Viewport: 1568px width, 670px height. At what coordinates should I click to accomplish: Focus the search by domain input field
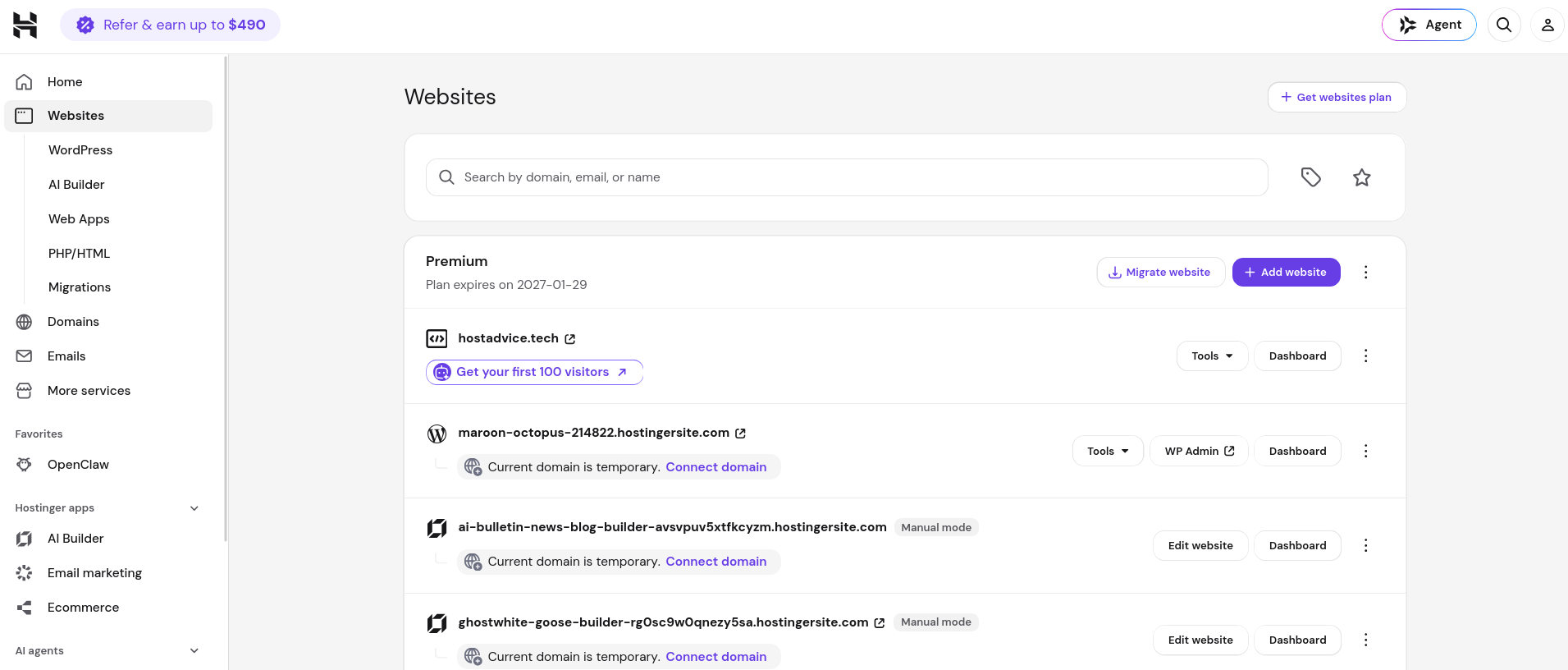pyautogui.click(x=847, y=177)
